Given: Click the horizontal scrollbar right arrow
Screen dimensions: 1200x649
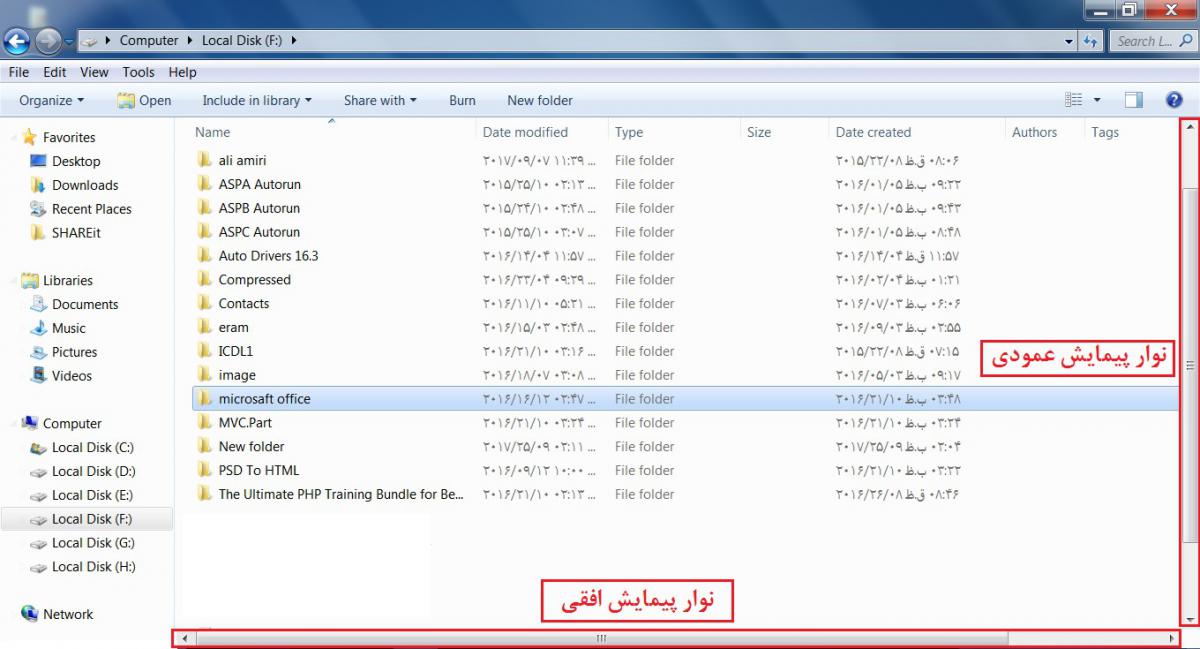Looking at the screenshot, I should point(1172,638).
